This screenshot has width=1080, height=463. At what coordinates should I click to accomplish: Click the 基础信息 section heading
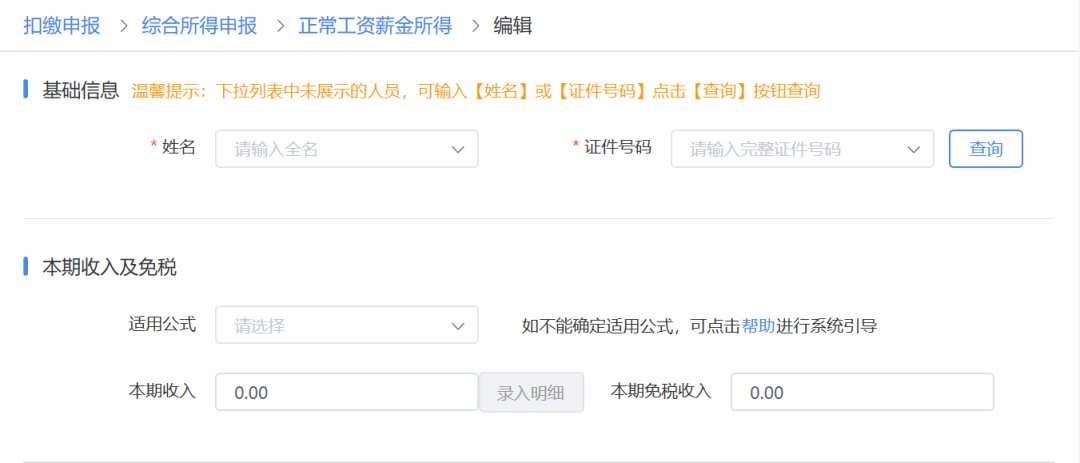(x=80, y=91)
